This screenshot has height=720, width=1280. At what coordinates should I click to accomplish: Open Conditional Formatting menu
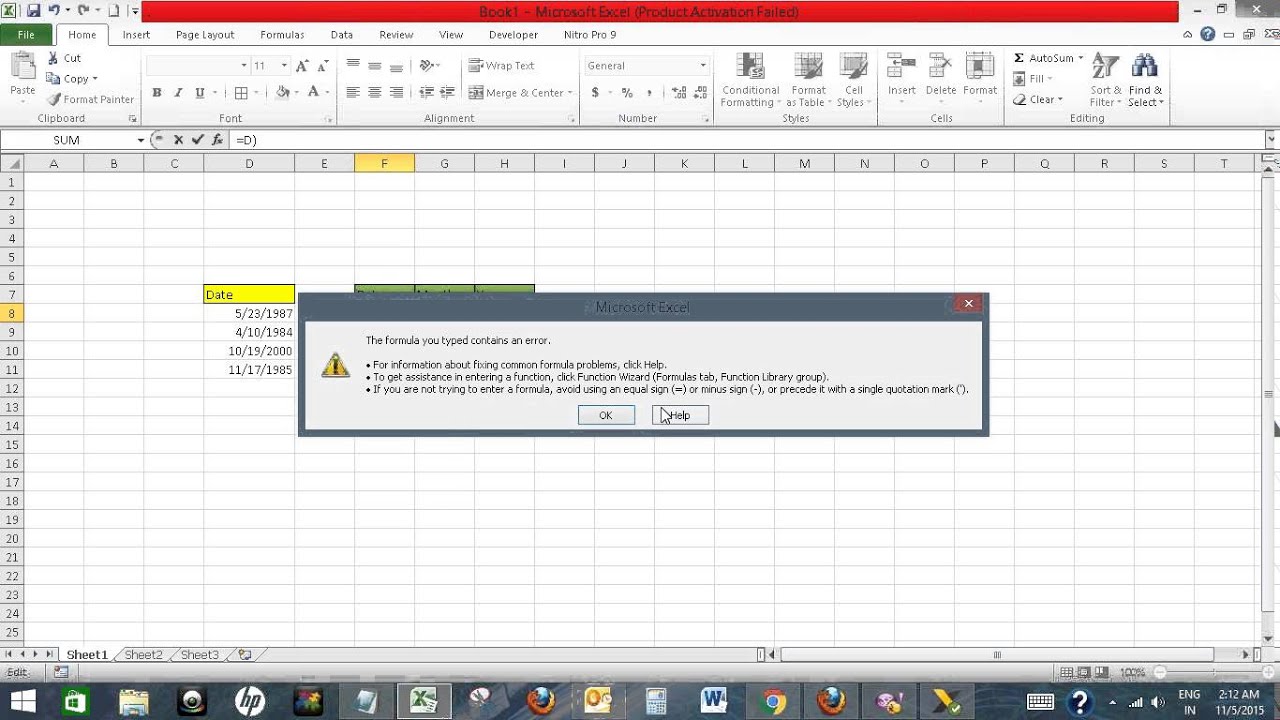tap(750, 80)
